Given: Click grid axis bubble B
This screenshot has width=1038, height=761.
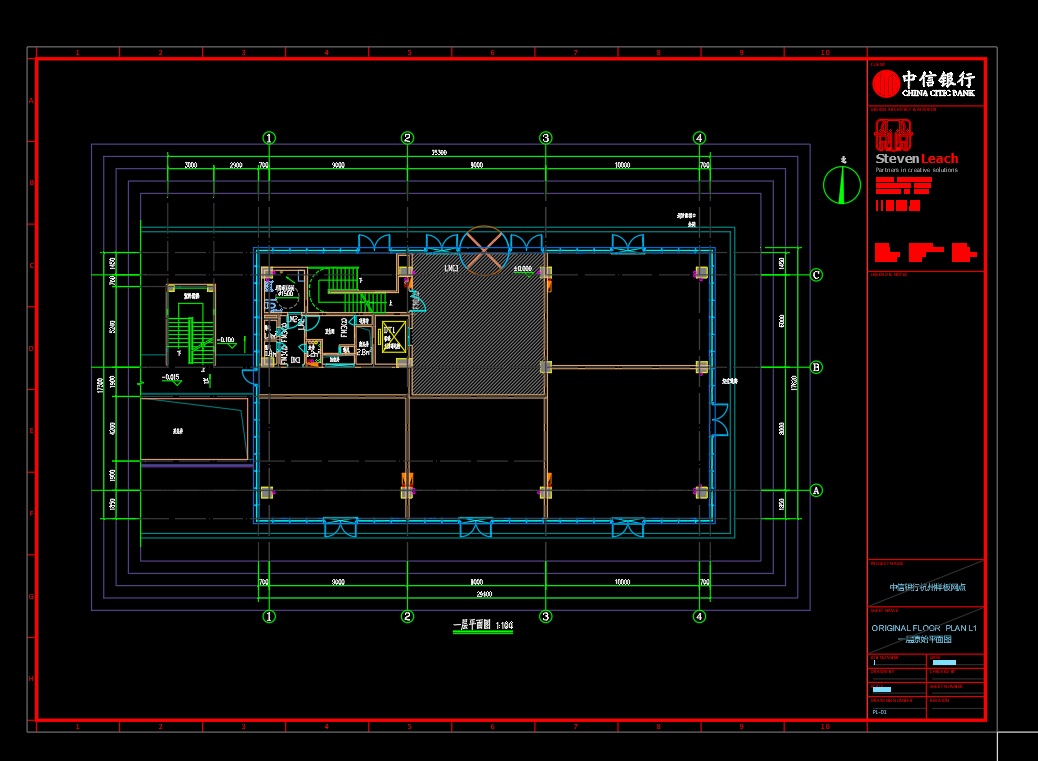Looking at the screenshot, I should (816, 367).
